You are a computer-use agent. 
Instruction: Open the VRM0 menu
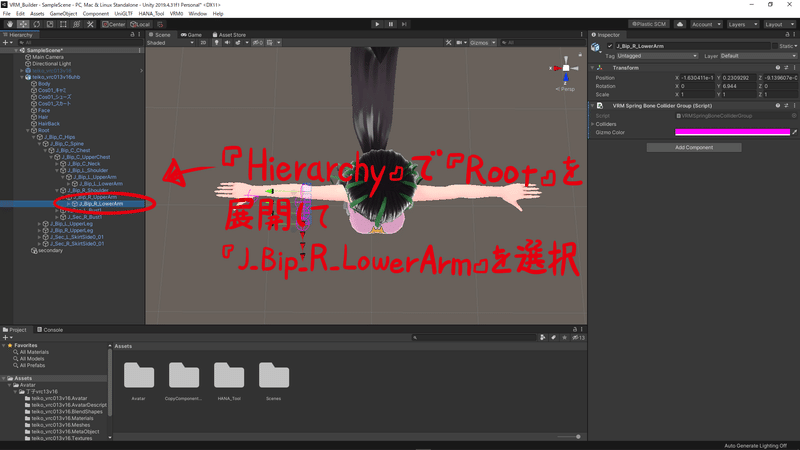pyautogui.click(x=176, y=14)
